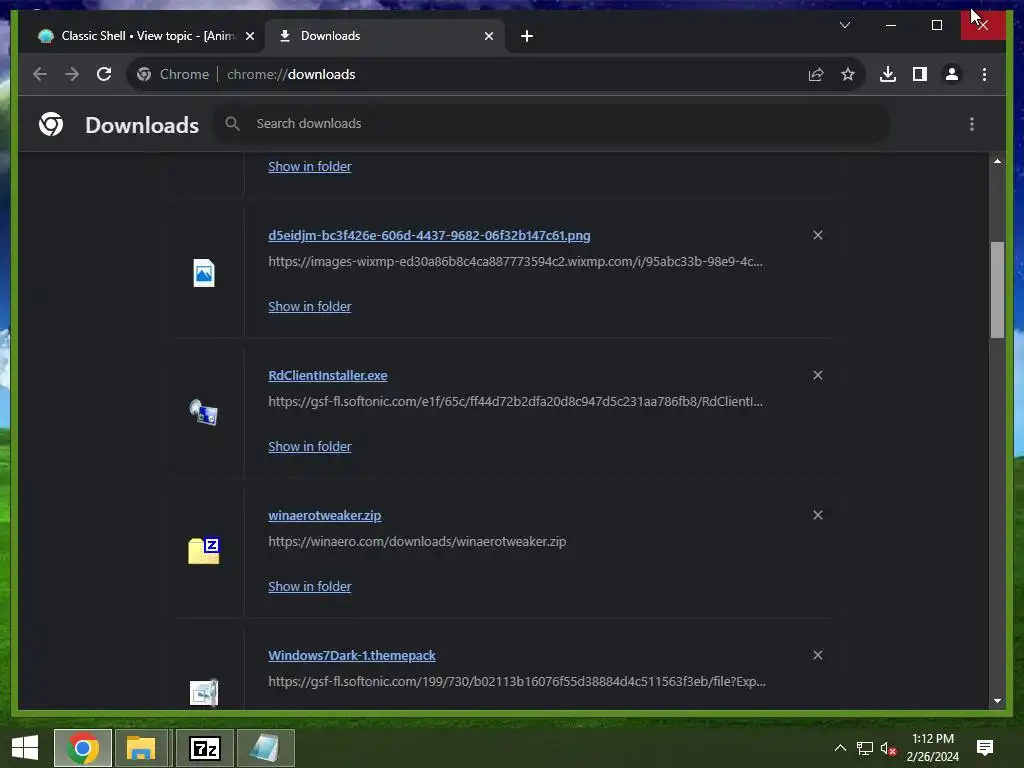
Task: Reload the downloads page
Action: click(104, 74)
